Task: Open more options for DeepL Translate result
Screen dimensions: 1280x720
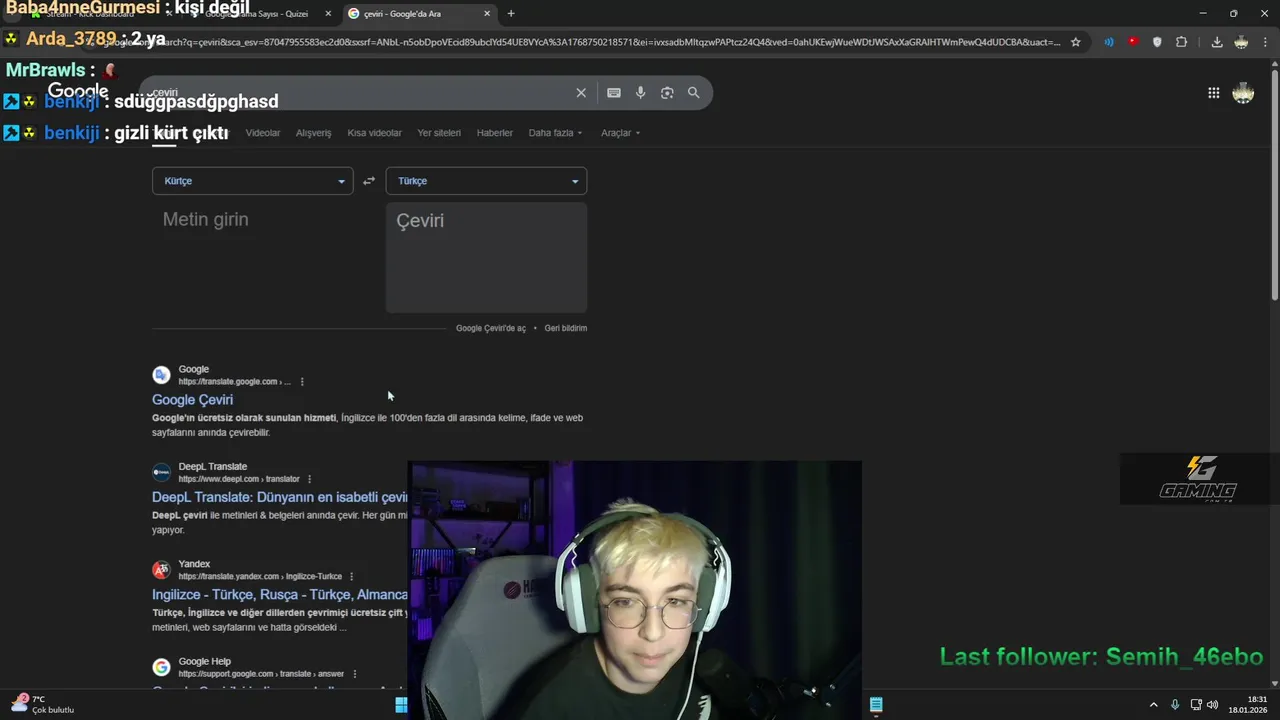Action: click(310, 479)
